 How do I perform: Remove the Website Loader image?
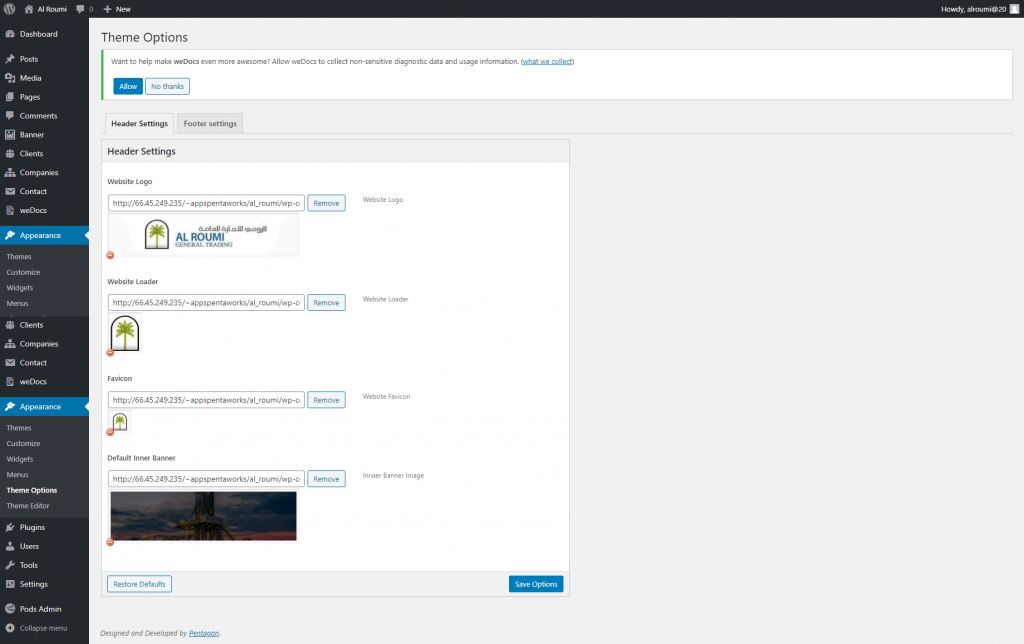(x=327, y=302)
